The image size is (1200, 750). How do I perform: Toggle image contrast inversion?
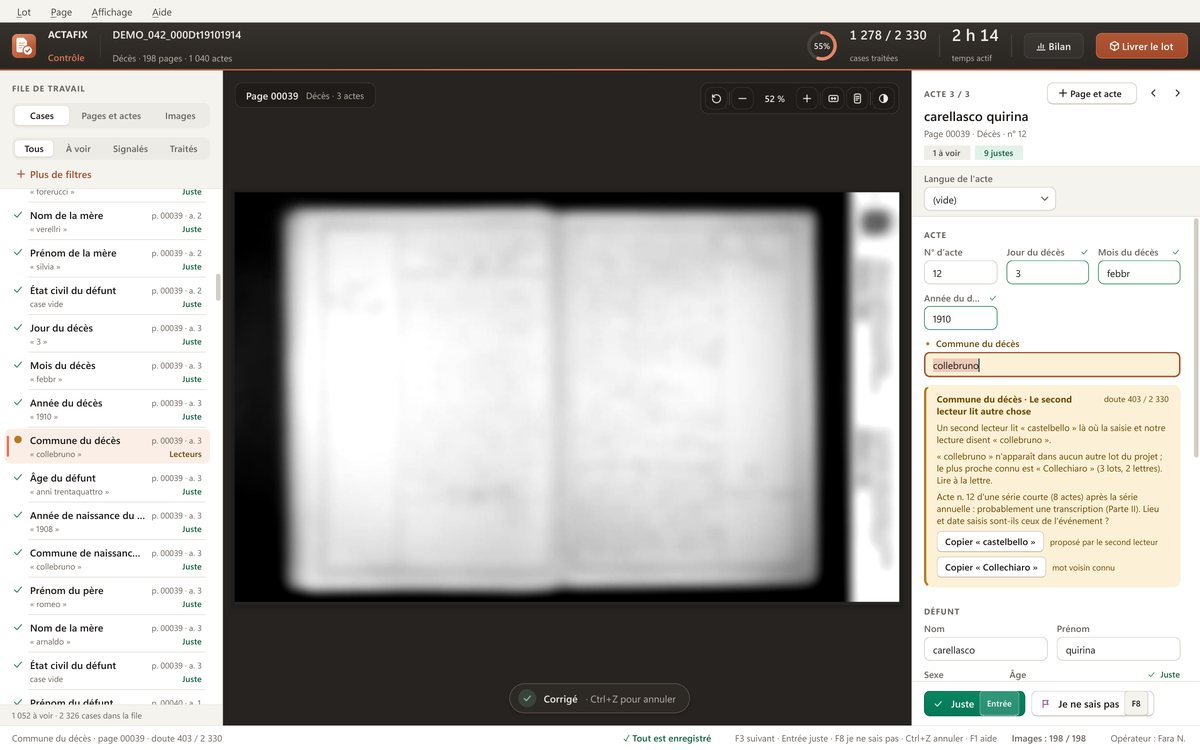click(883, 99)
